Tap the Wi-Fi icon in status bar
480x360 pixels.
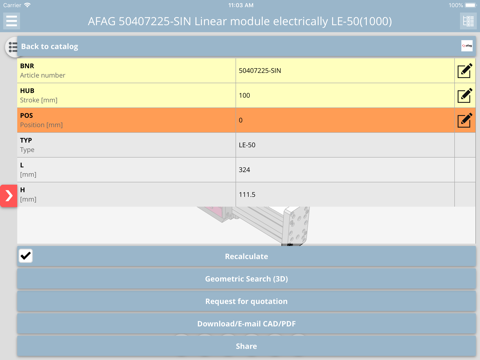[27, 5]
